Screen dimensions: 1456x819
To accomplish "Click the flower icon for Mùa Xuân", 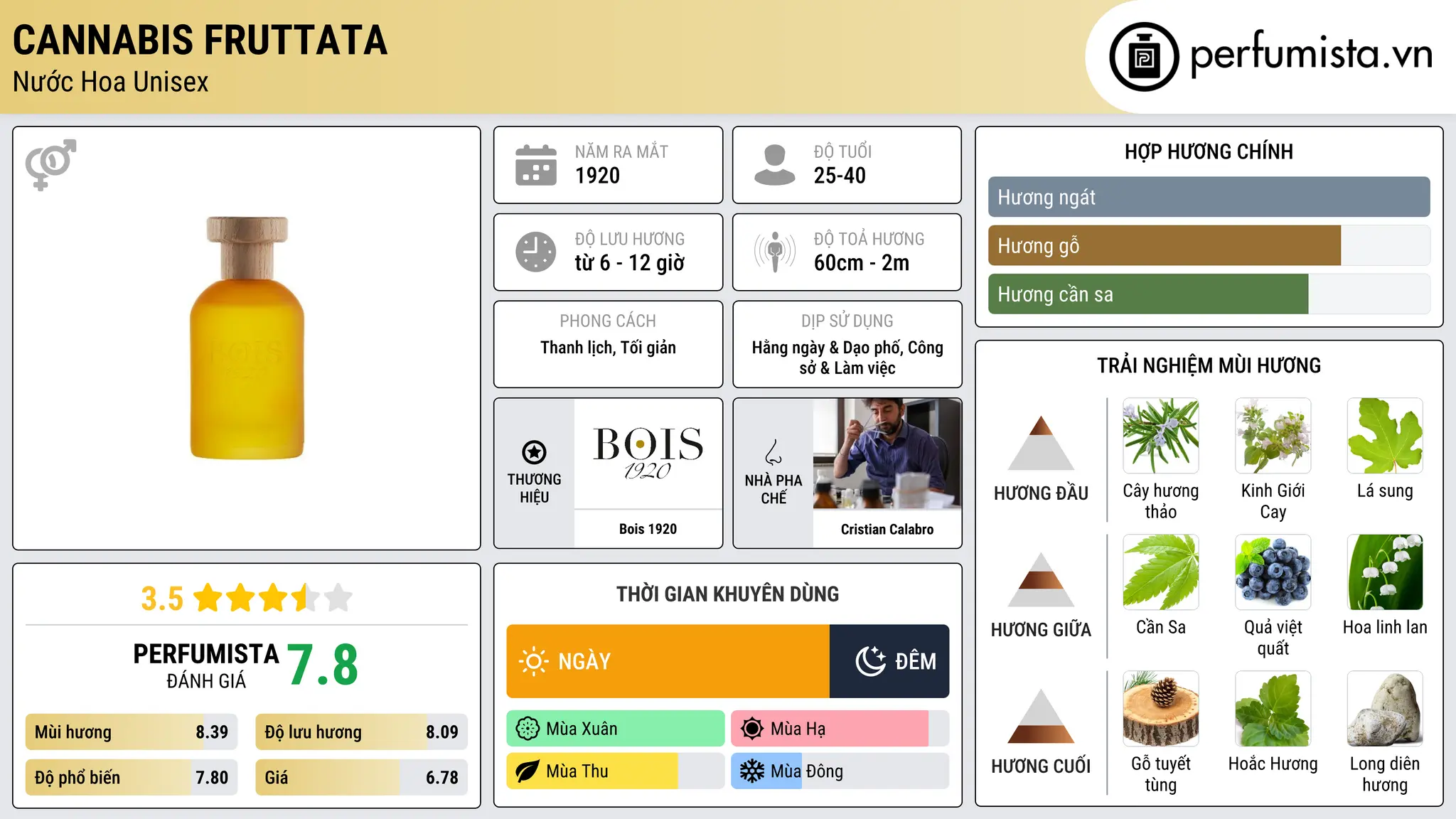I will (x=528, y=729).
